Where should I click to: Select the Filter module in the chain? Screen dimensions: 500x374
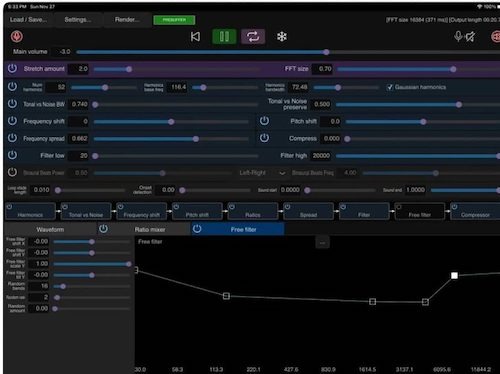click(x=364, y=211)
